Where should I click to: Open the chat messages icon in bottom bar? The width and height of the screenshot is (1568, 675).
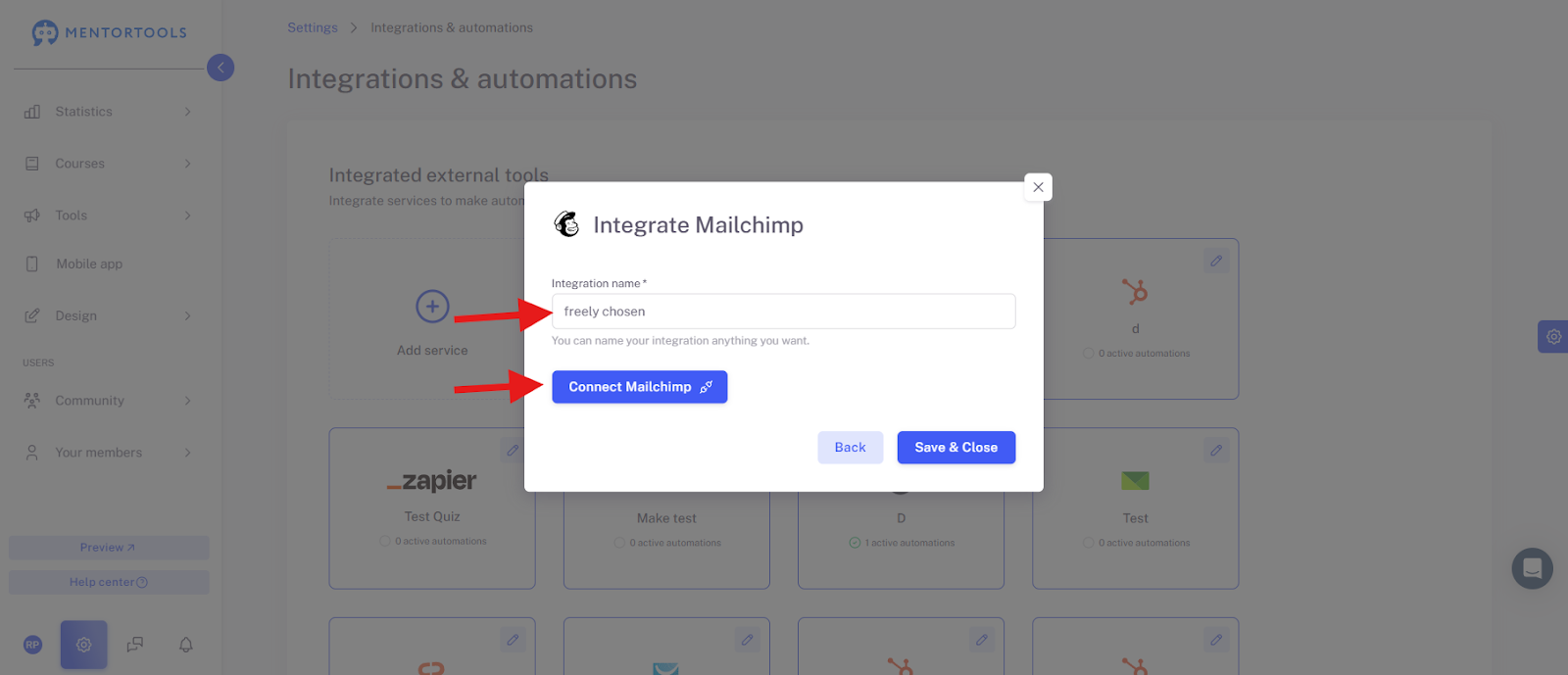coord(135,645)
